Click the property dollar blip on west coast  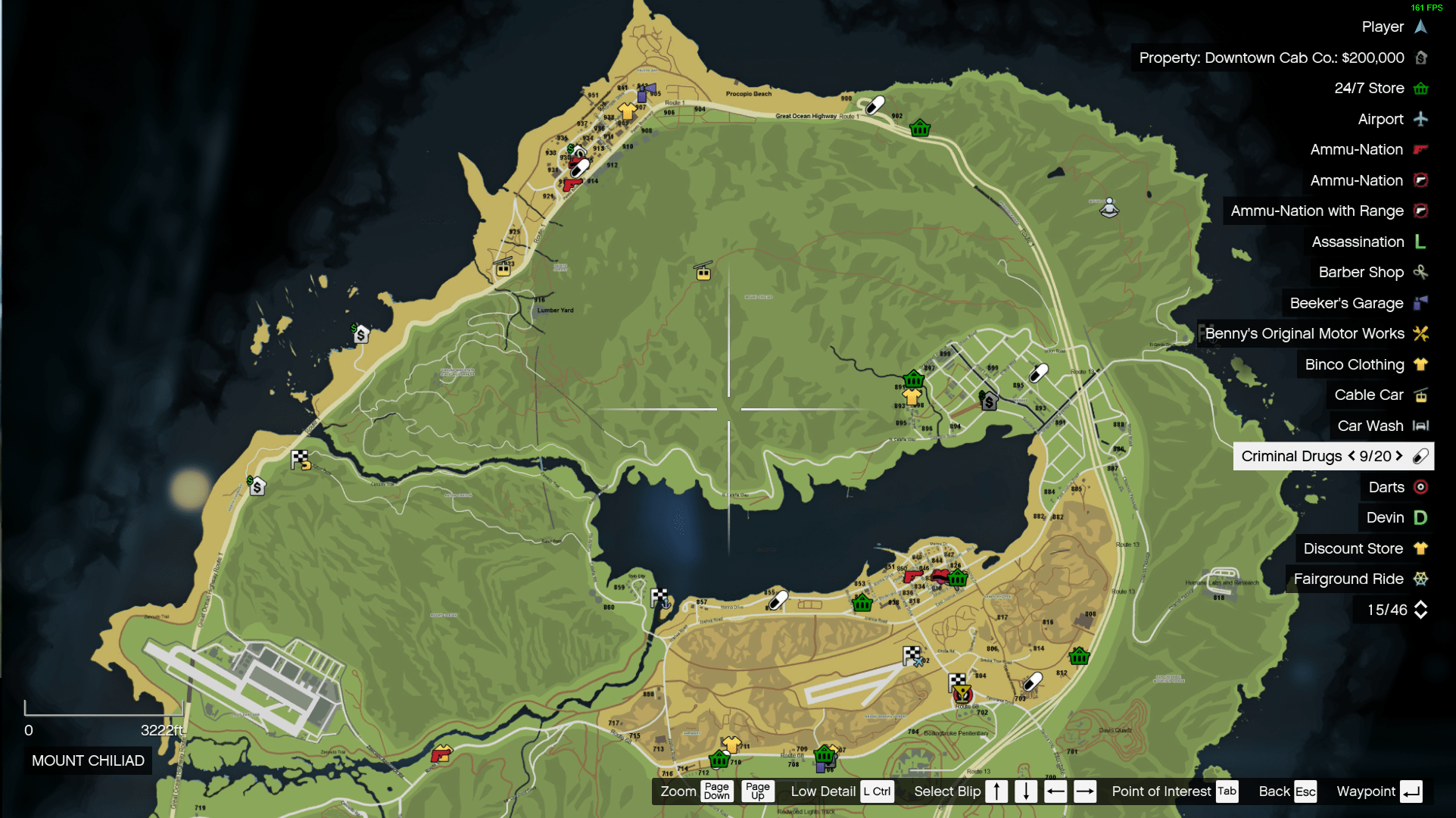point(360,333)
